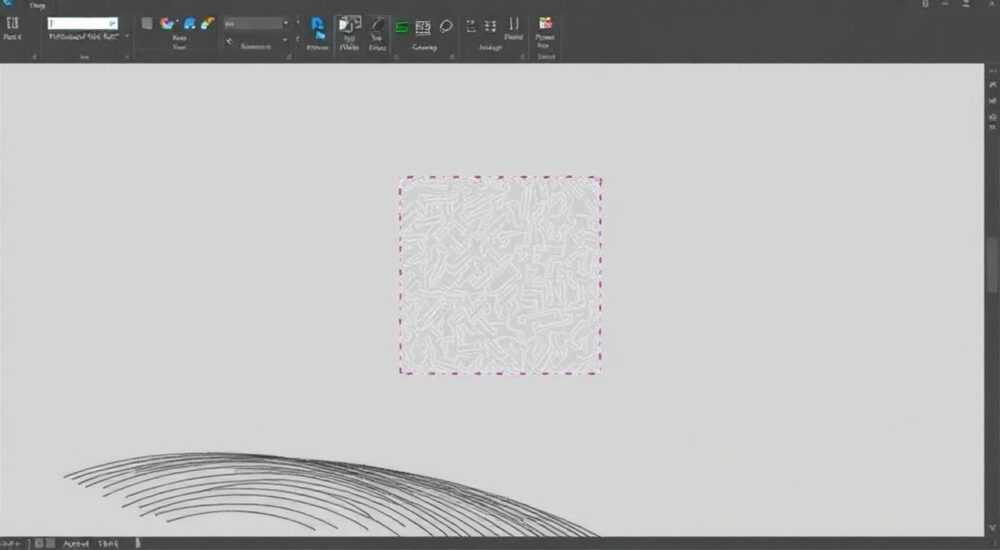Expand the dark combo box dropdown in the ribbon

(x=286, y=24)
